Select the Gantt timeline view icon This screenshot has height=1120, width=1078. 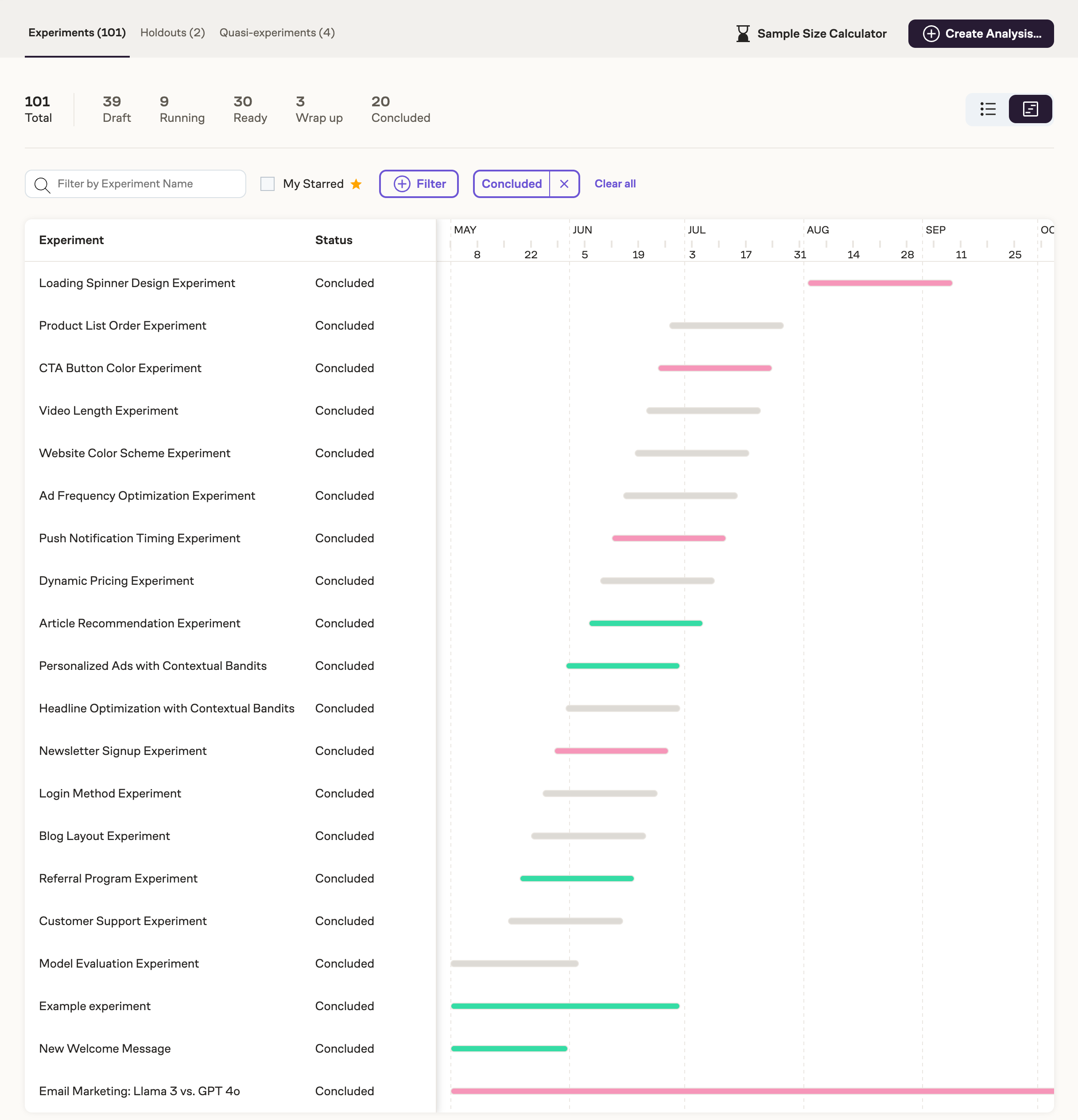pyautogui.click(x=1031, y=109)
